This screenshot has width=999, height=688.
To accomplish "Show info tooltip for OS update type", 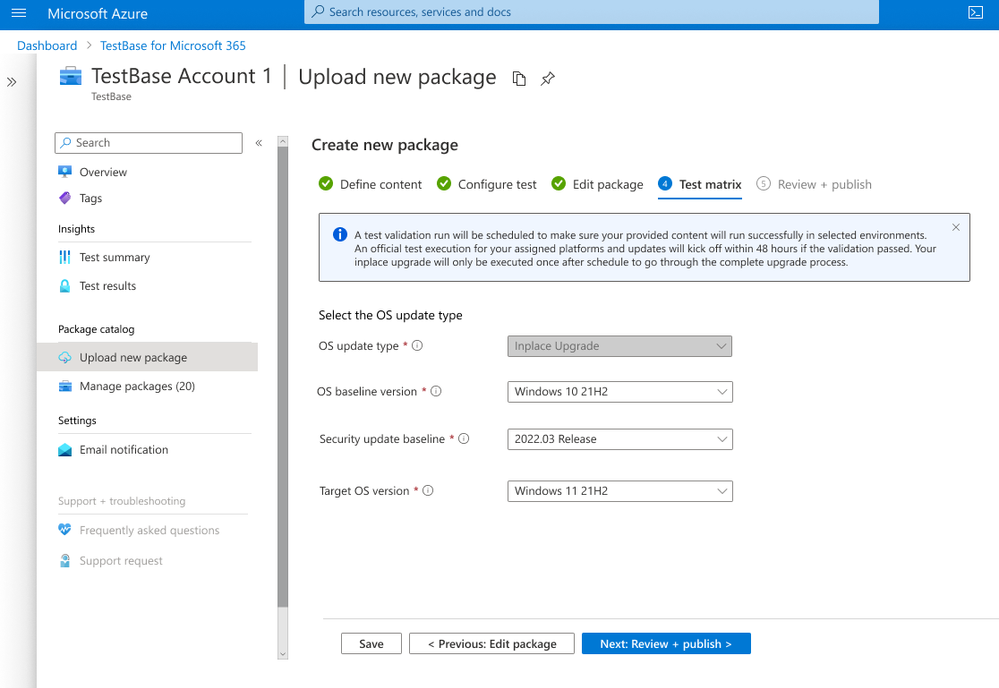I will coord(417,345).
